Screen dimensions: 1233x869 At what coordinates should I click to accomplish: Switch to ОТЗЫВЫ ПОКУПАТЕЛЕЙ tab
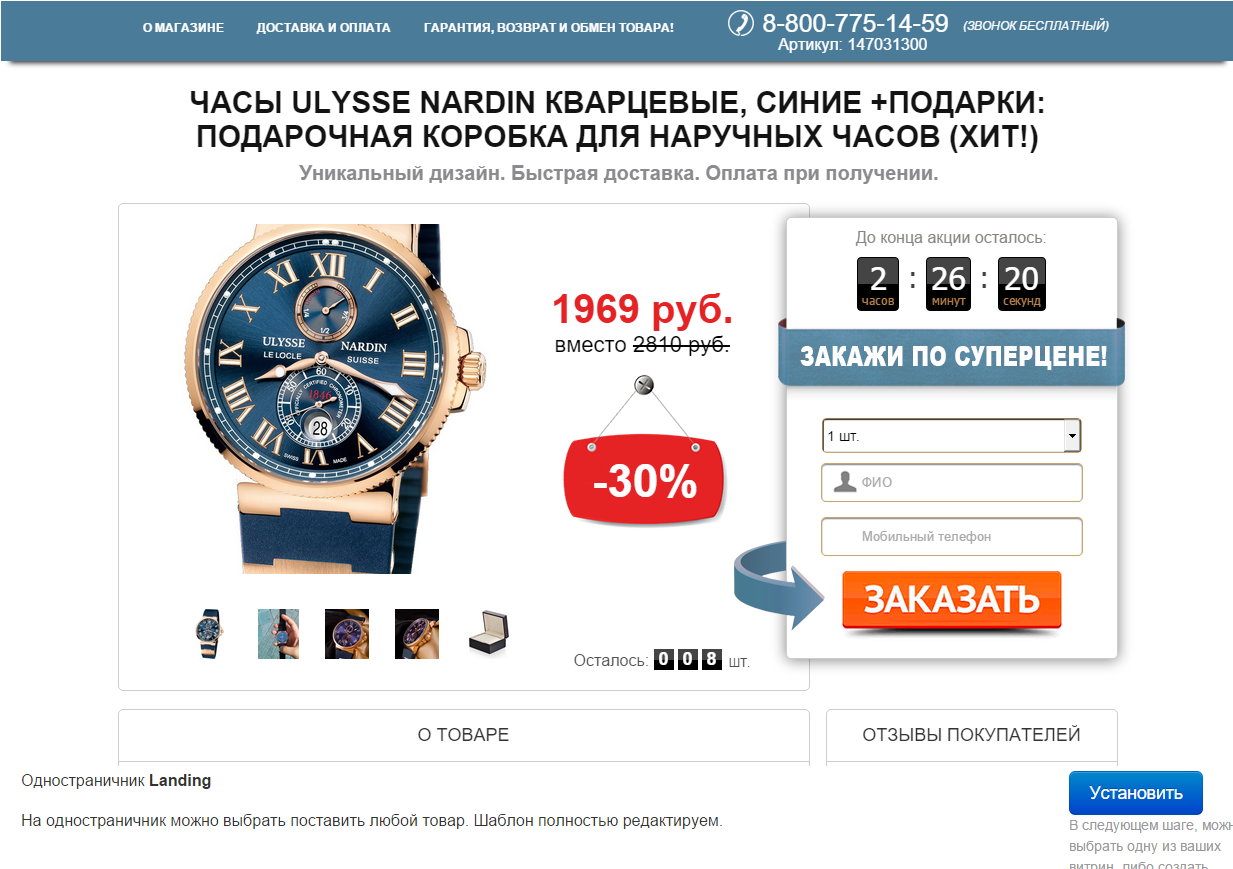point(971,735)
